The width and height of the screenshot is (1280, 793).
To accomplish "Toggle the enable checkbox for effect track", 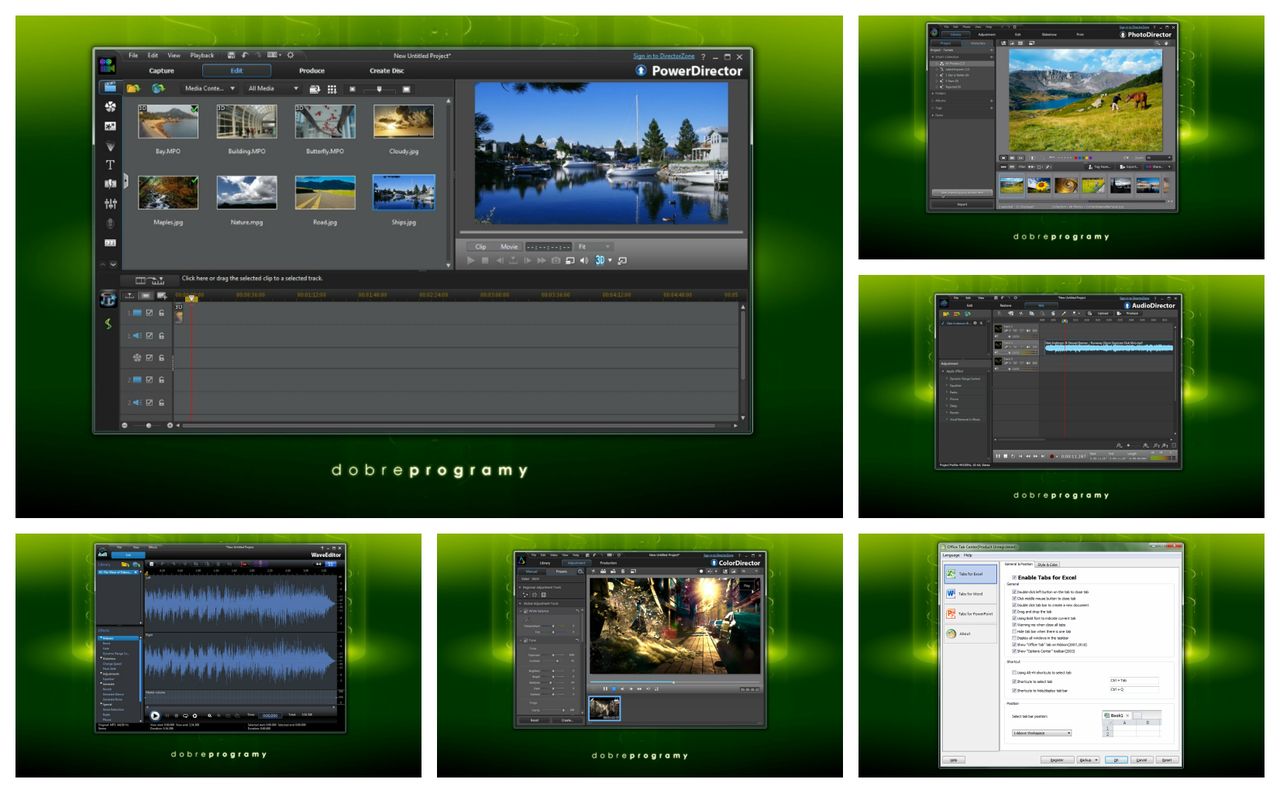I will [149, 358].
